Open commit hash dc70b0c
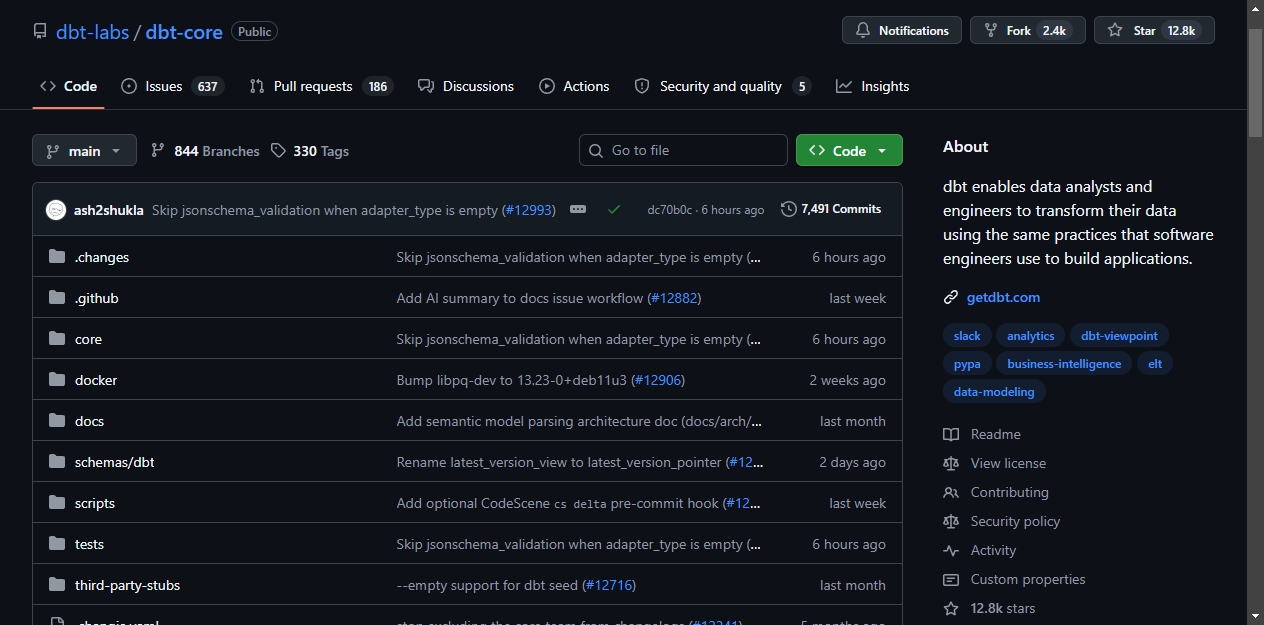The height and width of the screenshot is (625, 1264). (669, 210)
